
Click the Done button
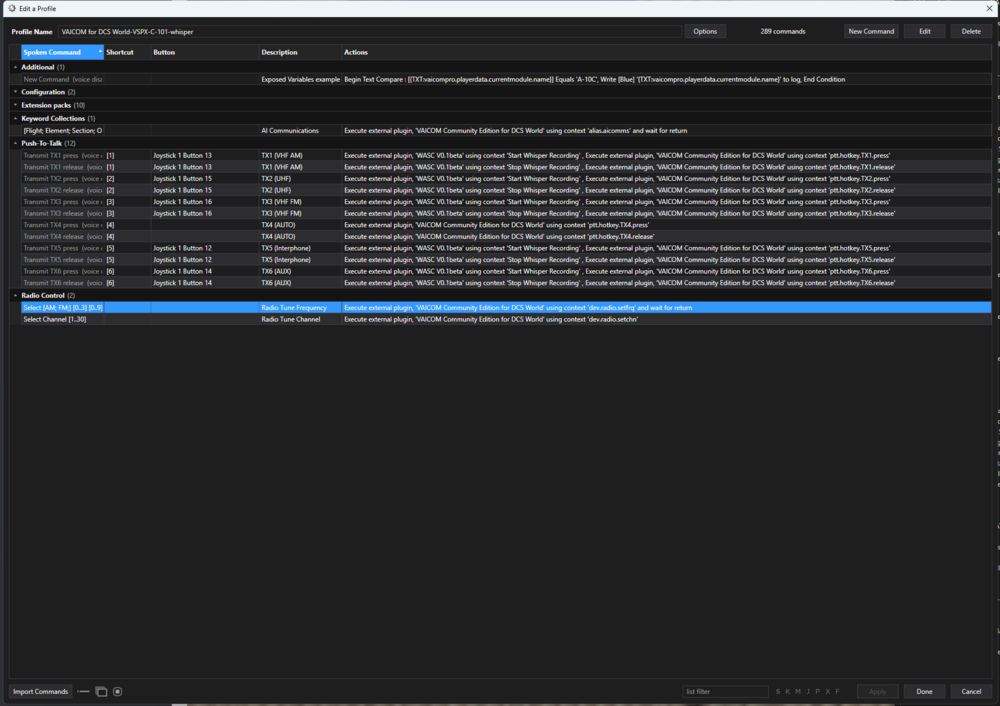924,691
